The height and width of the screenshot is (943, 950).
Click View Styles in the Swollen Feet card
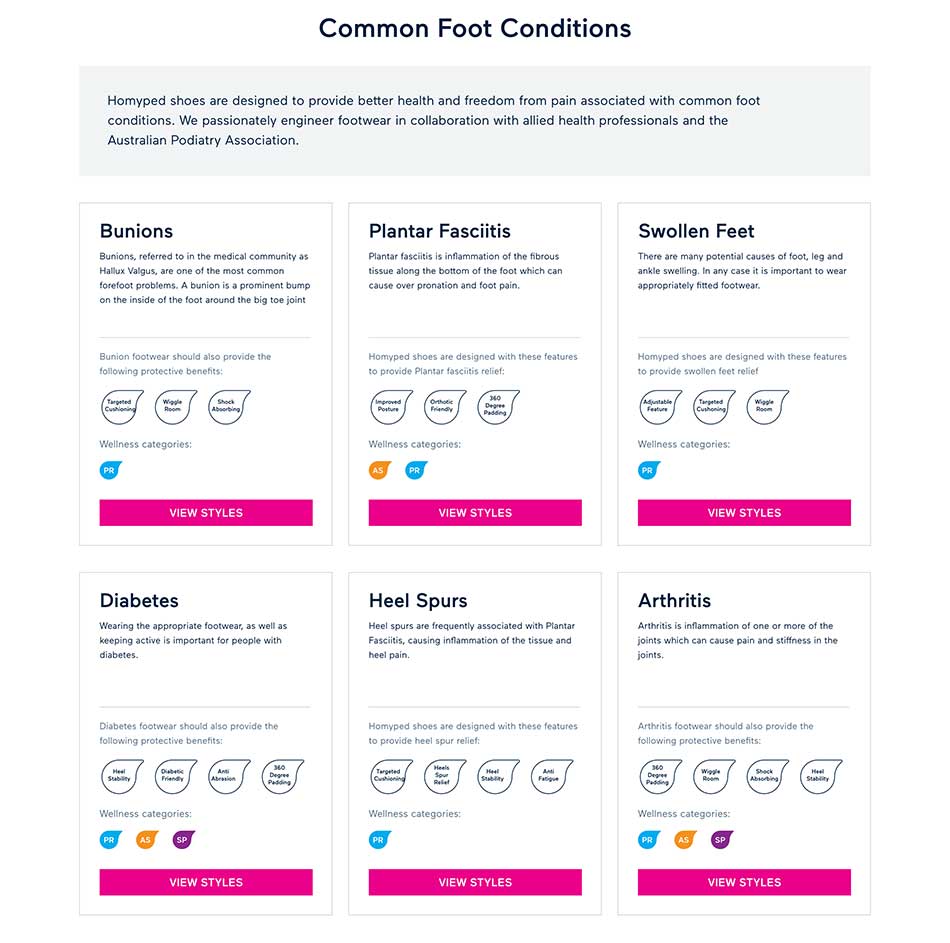[744, 513]
